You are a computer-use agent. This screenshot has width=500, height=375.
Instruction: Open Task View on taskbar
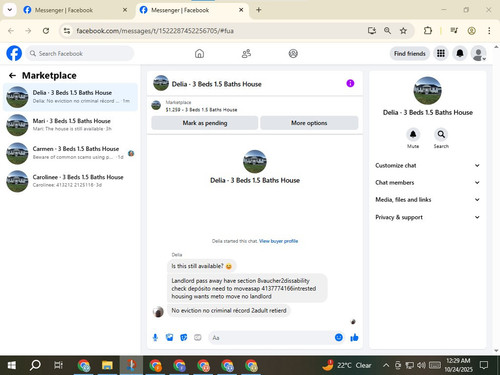[x=58, y=365]
